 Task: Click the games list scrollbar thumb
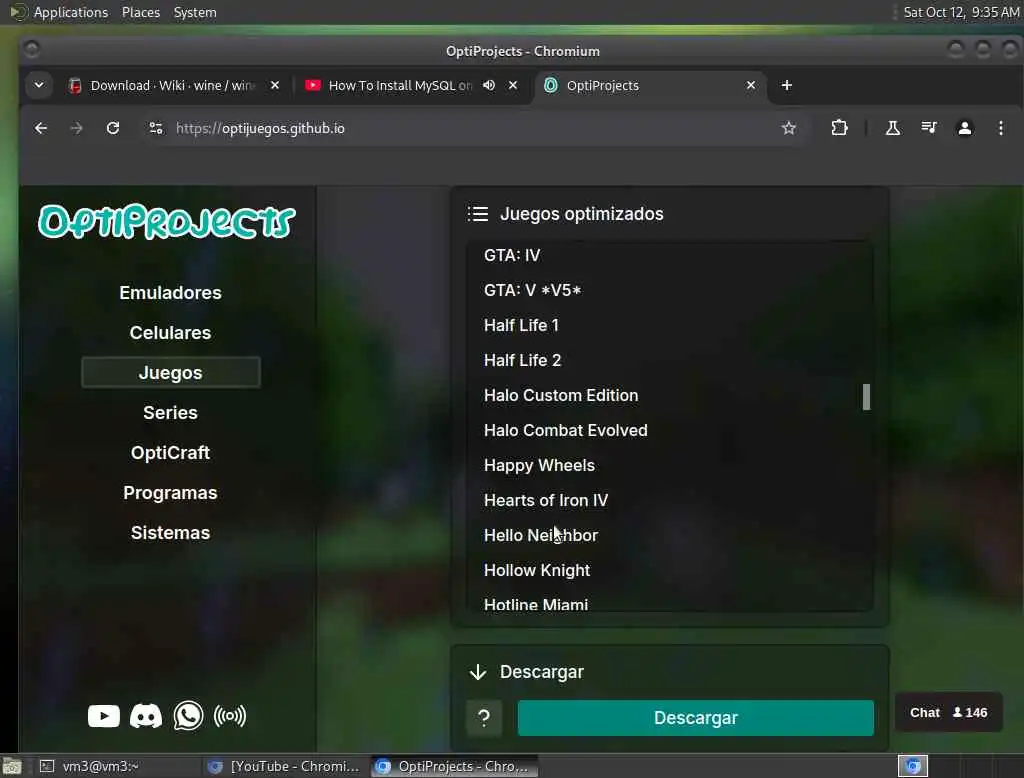[867, 397]
